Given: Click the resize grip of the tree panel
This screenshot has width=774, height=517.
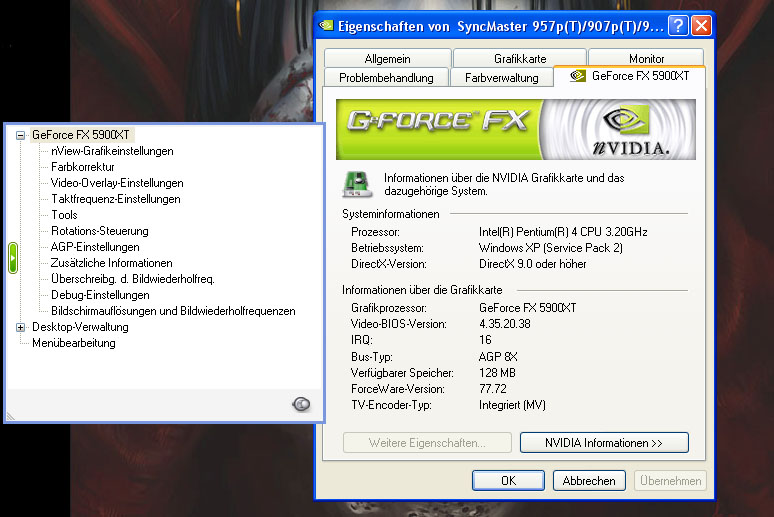Looking at the screenshot, I should point(10,417).
